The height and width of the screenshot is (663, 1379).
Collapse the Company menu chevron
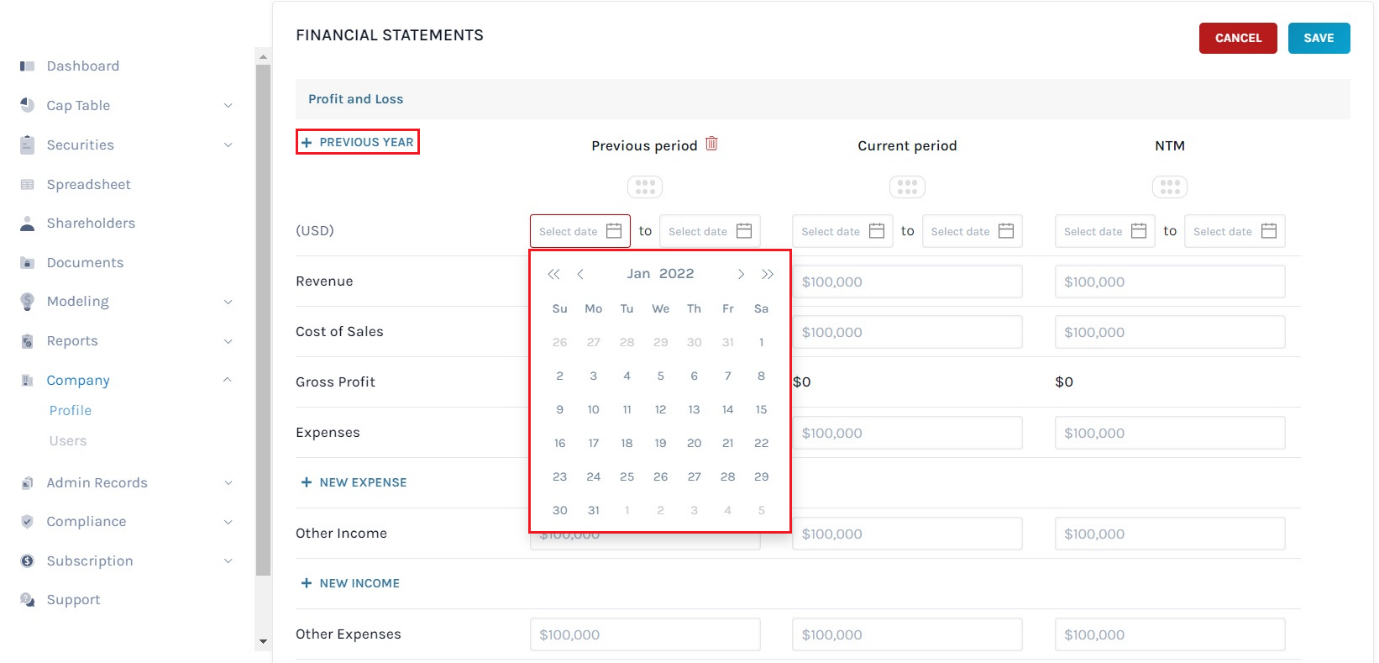pos(228,380)
